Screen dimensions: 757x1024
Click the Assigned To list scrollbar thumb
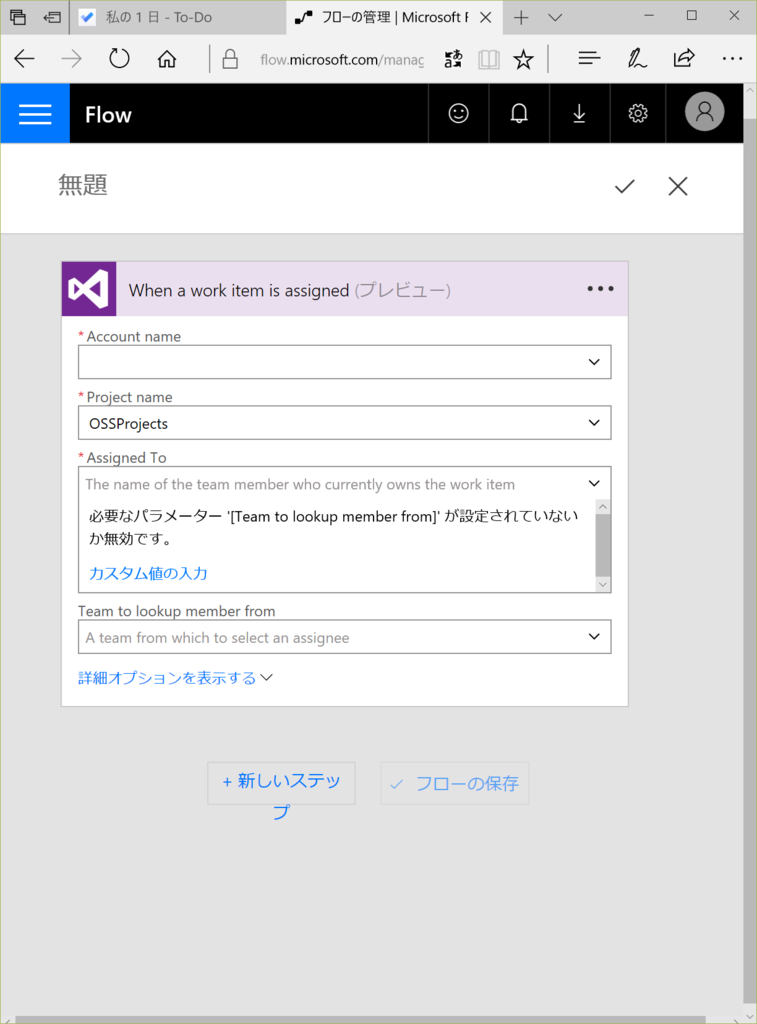coord(603,545)
